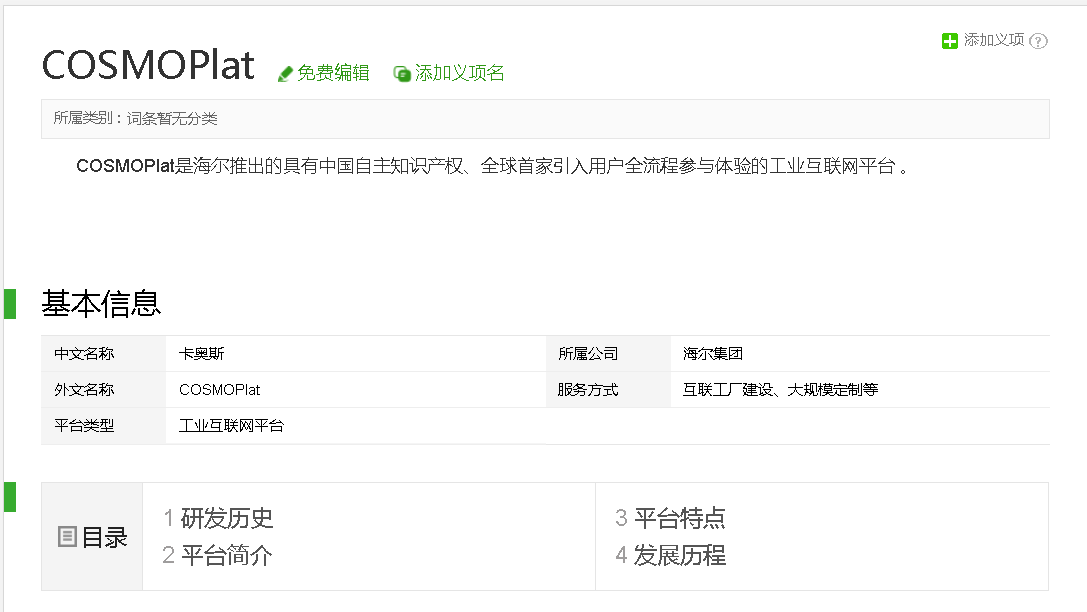Click the 中文名称 label cell

point(103,353)
